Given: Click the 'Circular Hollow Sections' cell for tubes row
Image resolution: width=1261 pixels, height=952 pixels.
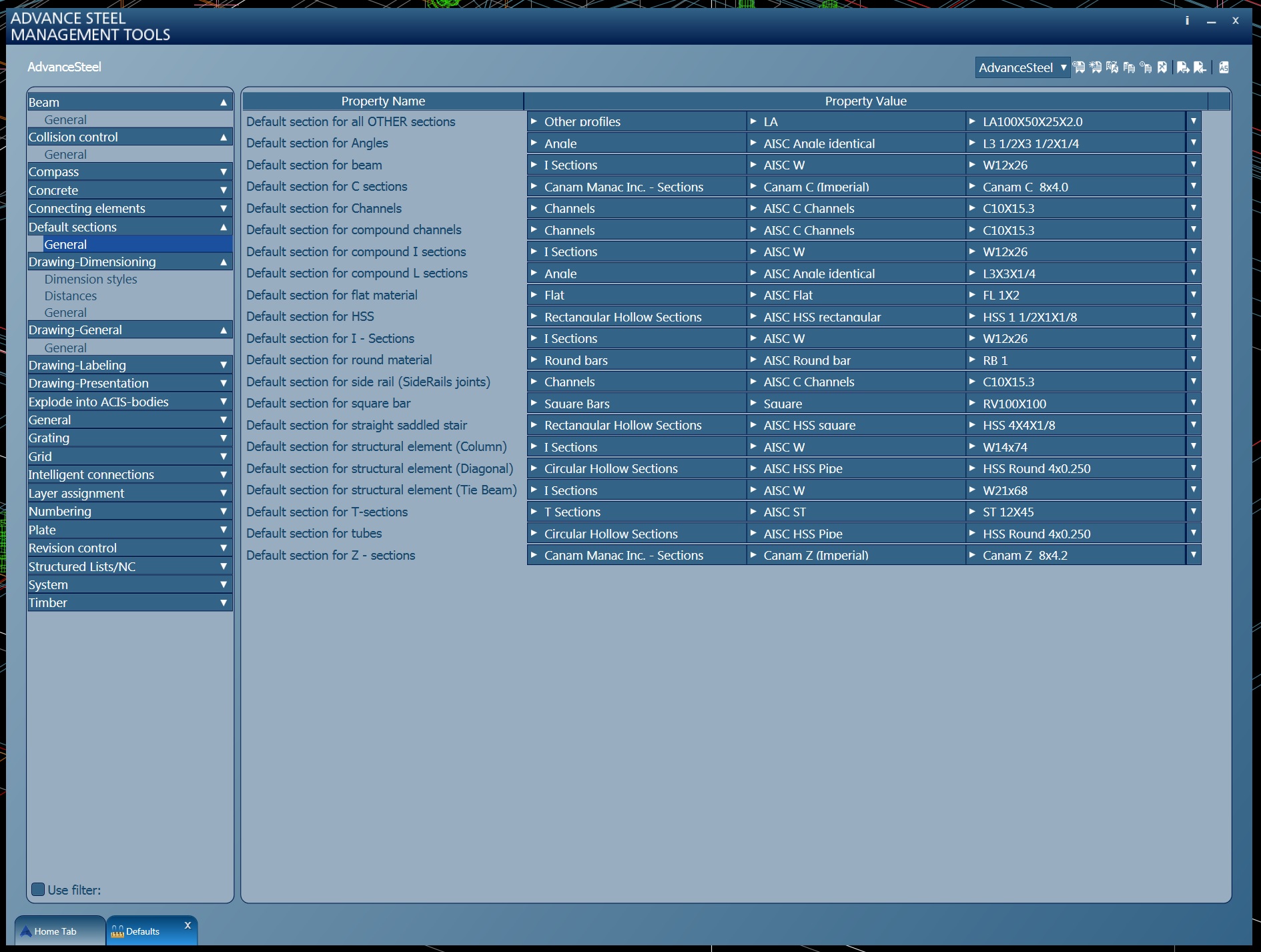Looking at the screenshot, I should pyautogui.click(x=637, y=534).
